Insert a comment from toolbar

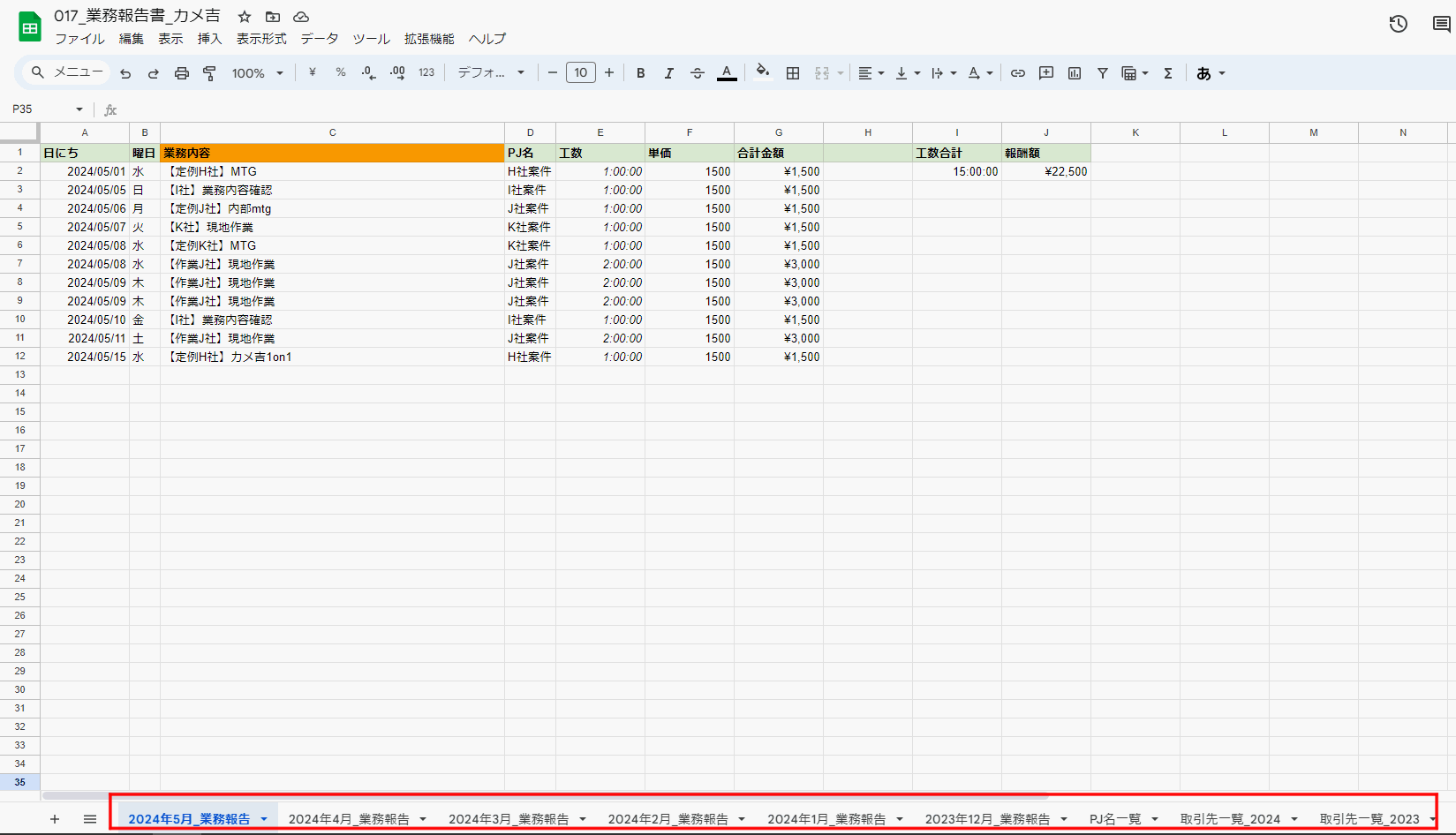pos(1046,73)
